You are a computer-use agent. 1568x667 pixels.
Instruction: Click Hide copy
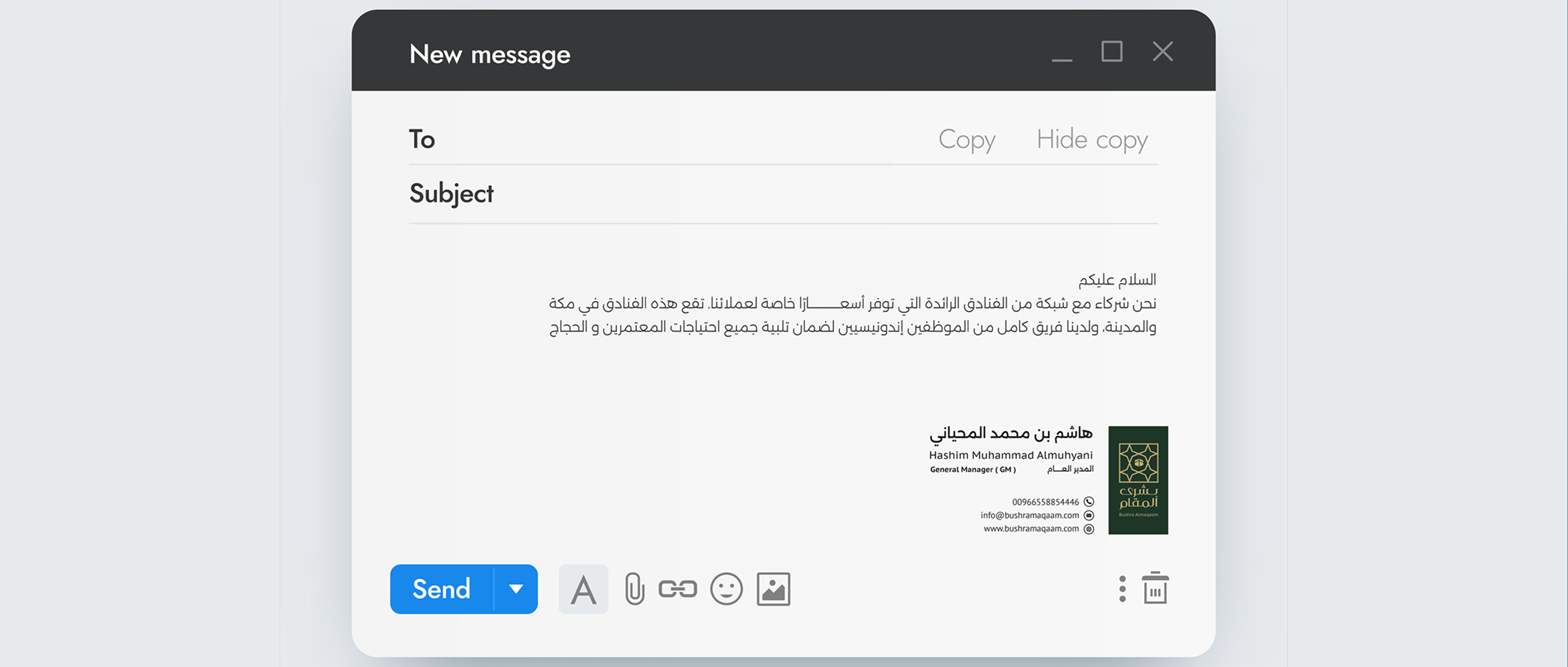[1092, 139]
